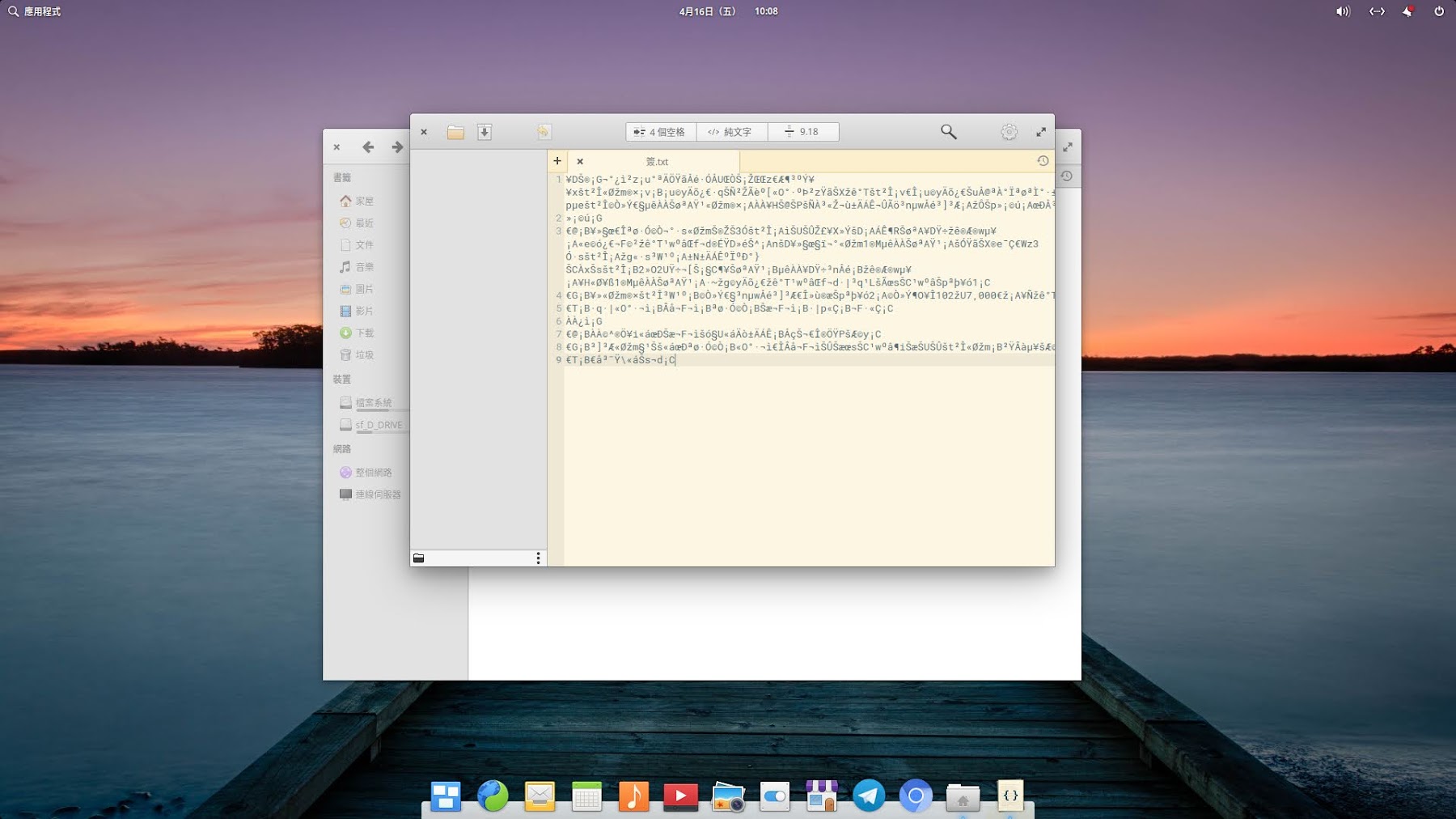Viewport: 1456px width, 819px height.
Task: Launch Telegram from the dock
Action: (869, 796)
